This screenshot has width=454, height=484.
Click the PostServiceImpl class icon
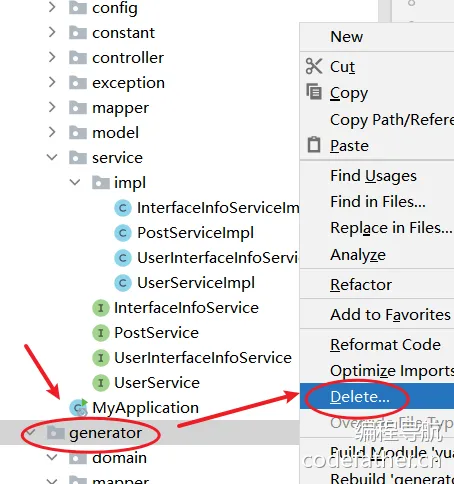123,233
